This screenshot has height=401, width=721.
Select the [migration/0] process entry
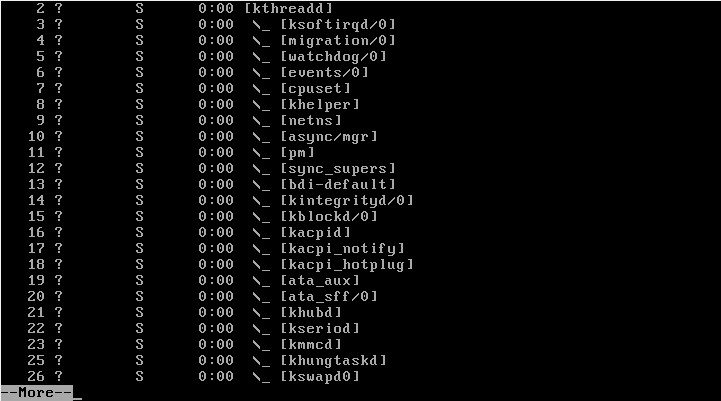[x=338, y=40]
